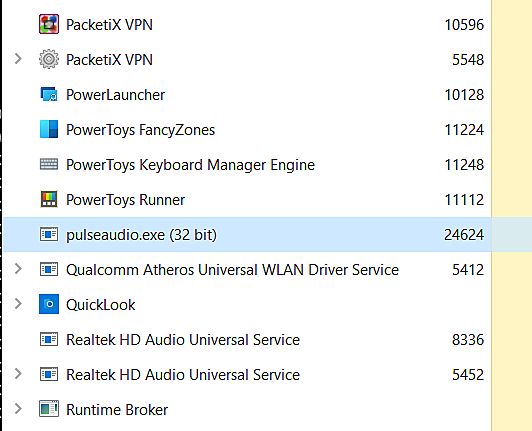Click the icon of Realtek service PID 8336
The image size is (532, 431).
(49, 339)
